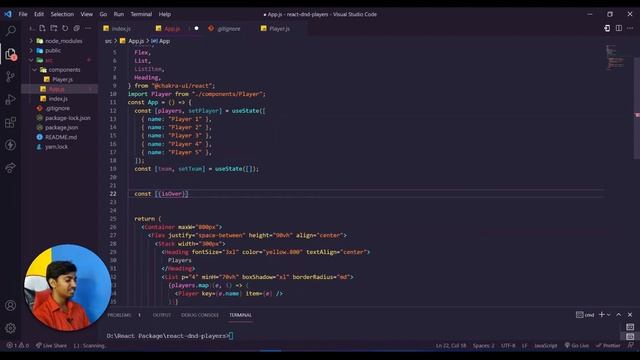Change the JavaScript language mode

click(545, 345)
